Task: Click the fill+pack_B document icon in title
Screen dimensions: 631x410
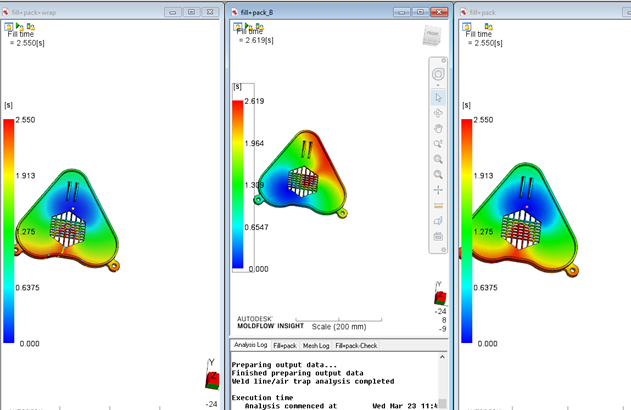Action: tap(235, 12)
